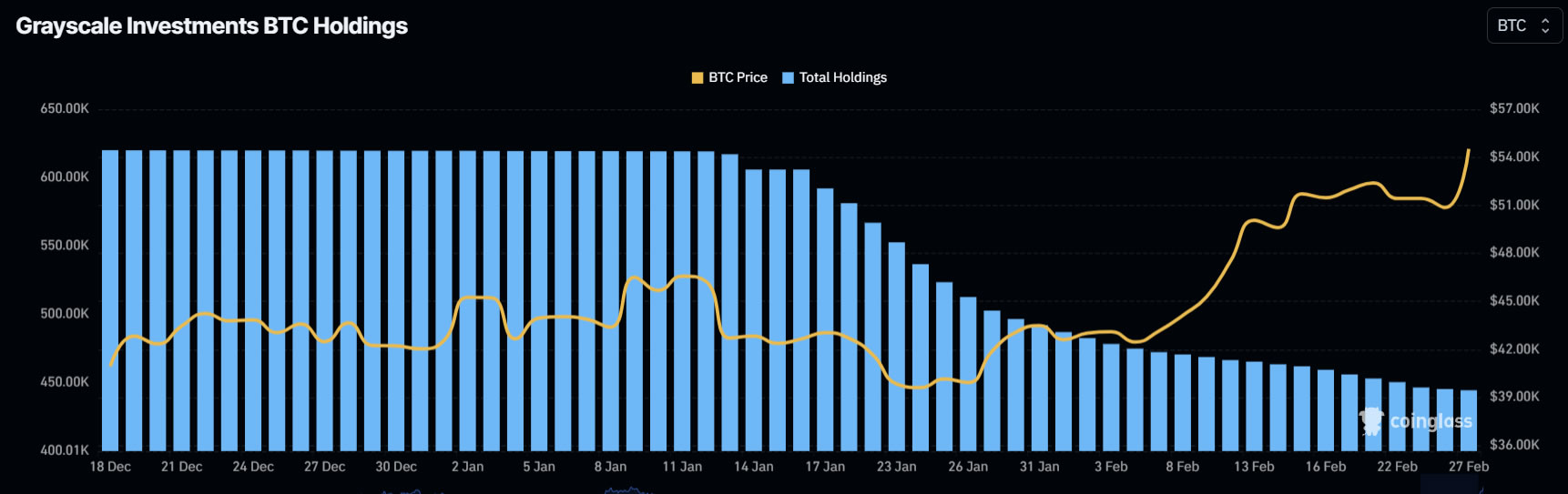The width and height of the screenshot is (1568, 494).
Task: Click the blue Total Holdings legend swatch
Action: [x=788, y=77]
